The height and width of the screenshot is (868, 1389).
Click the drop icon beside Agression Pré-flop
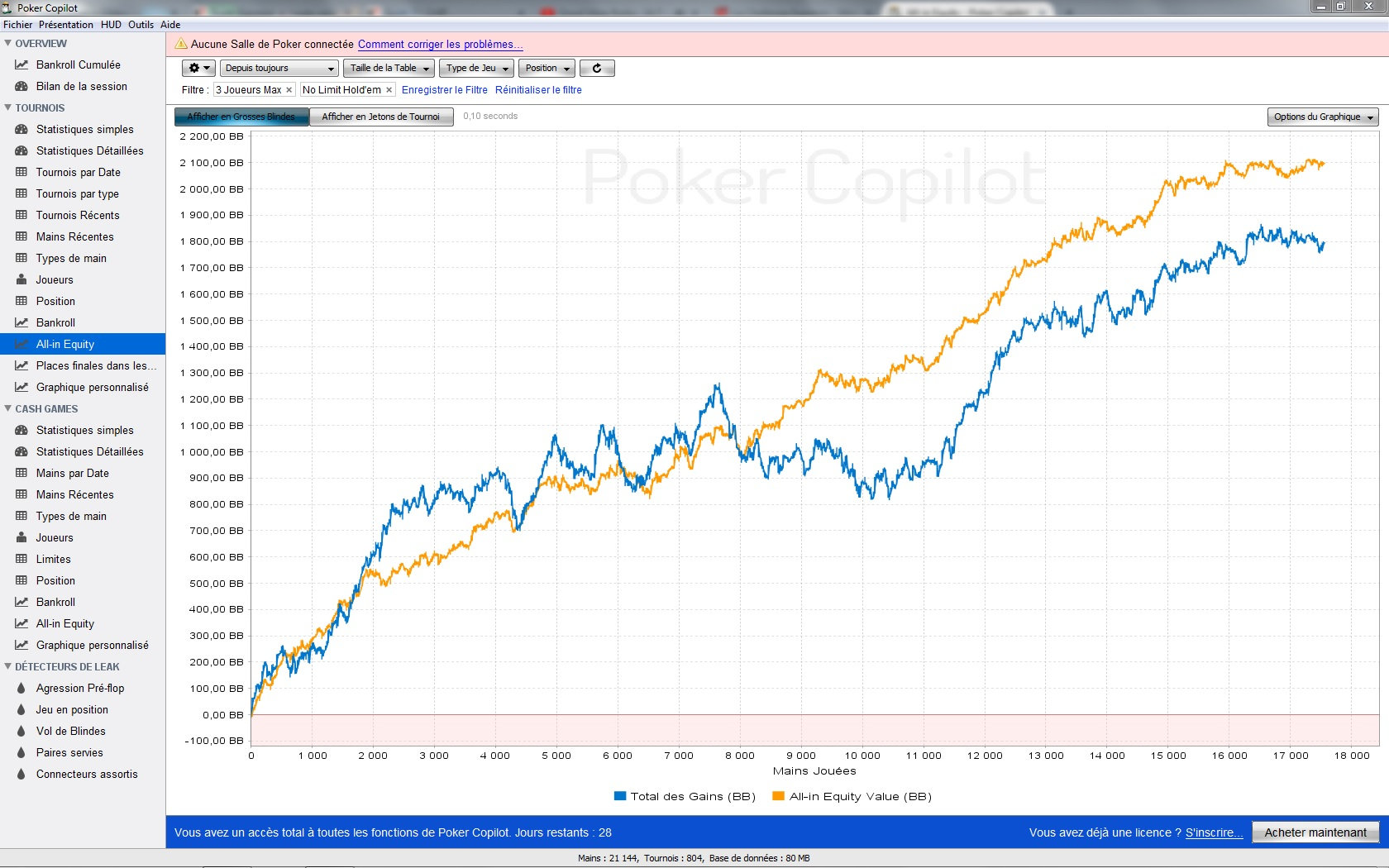click(21, 688)
